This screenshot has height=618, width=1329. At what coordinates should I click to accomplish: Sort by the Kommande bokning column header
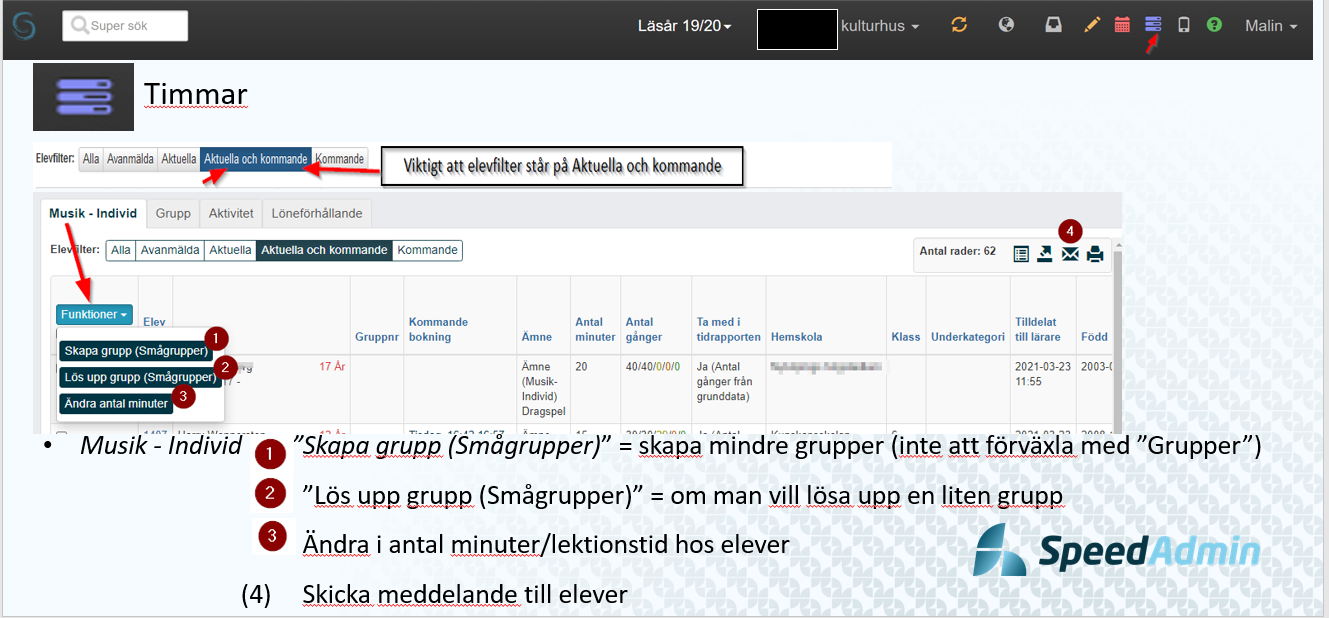pos(439,329)
